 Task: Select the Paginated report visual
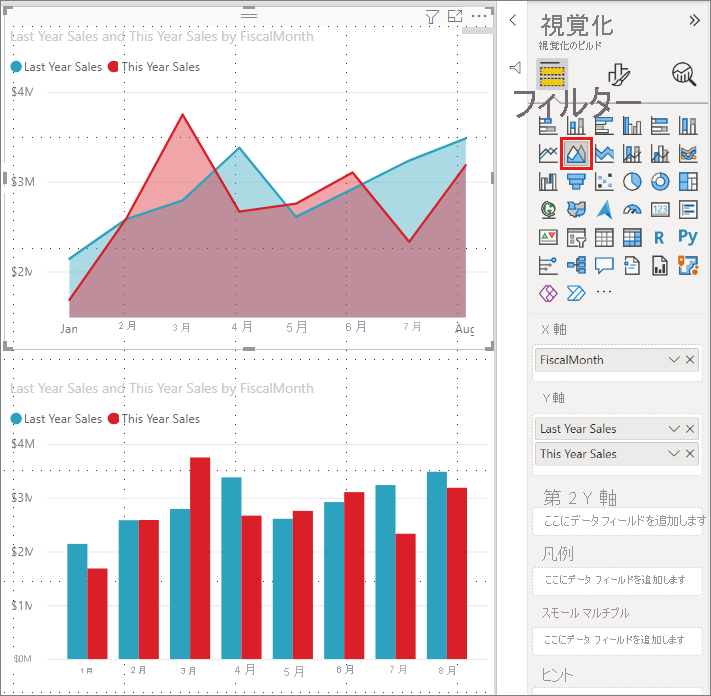point(660,265)
